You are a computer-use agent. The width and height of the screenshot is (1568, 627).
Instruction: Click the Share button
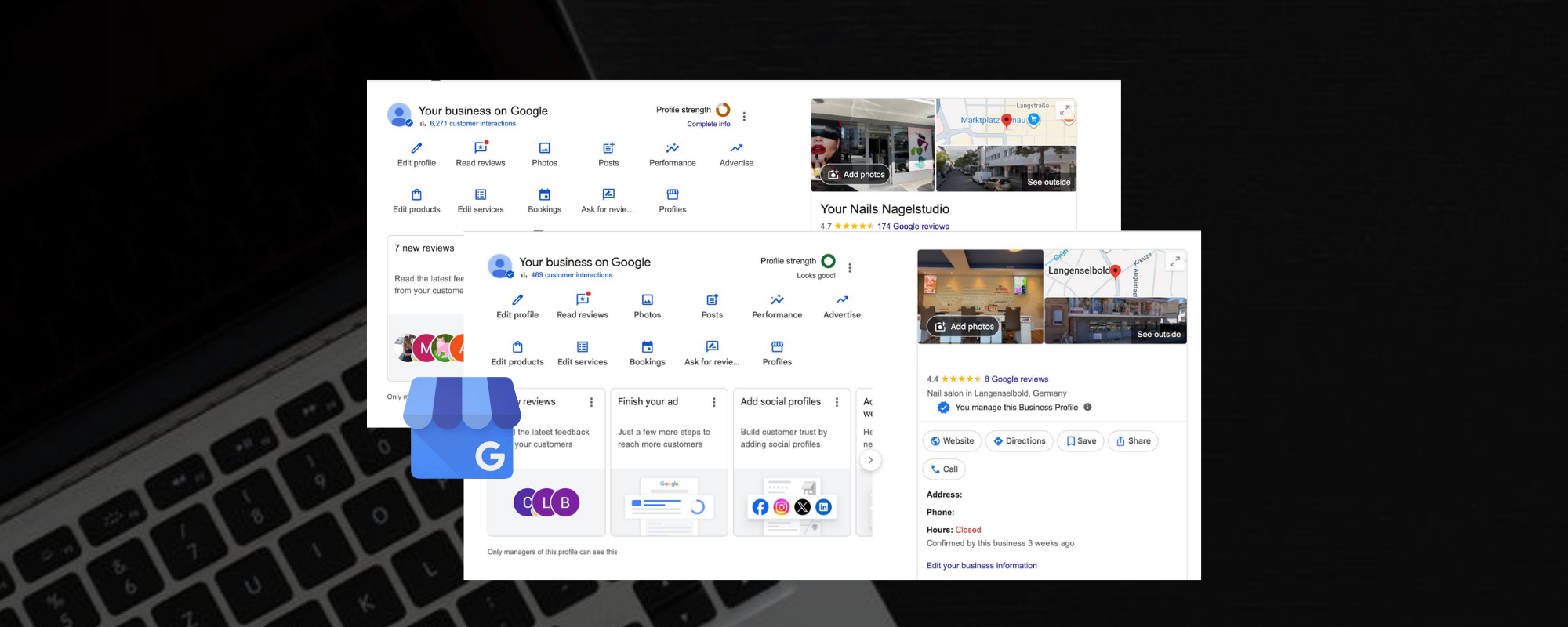tap(1133, 441)
